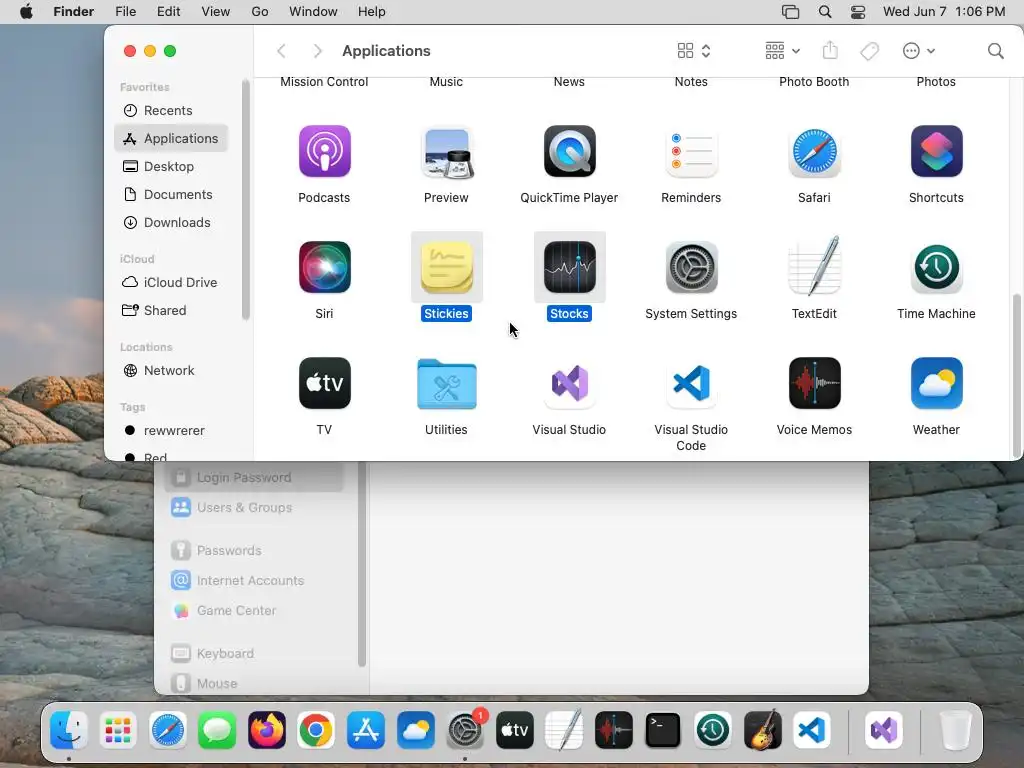Open Launchpad from the Dock
1024x768 pixels.
[118, 730]
